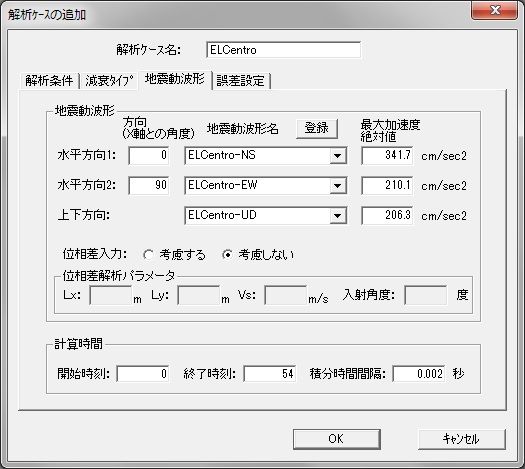
Task: Click the disabled Vs input field
Action: (x=286, y=295)
